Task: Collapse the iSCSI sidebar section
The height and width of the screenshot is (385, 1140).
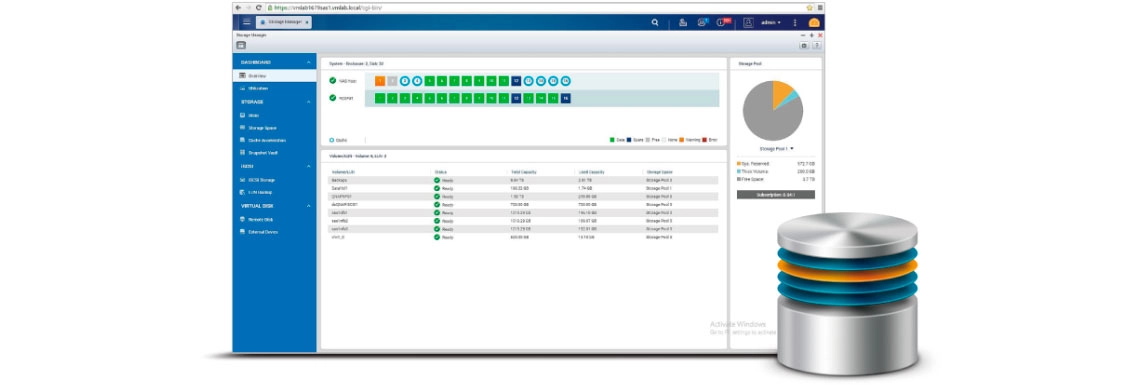Action: tap(309, 166)
